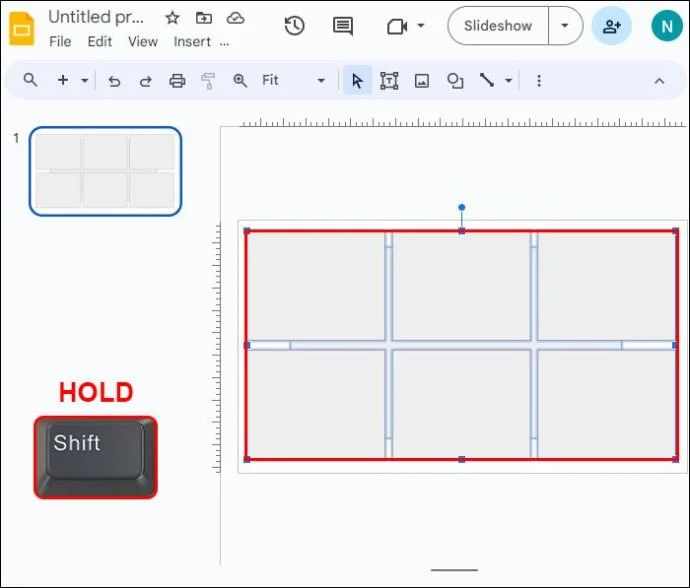Undo the last action
Screen dimensions: 690x588
(x=114, y=81)
